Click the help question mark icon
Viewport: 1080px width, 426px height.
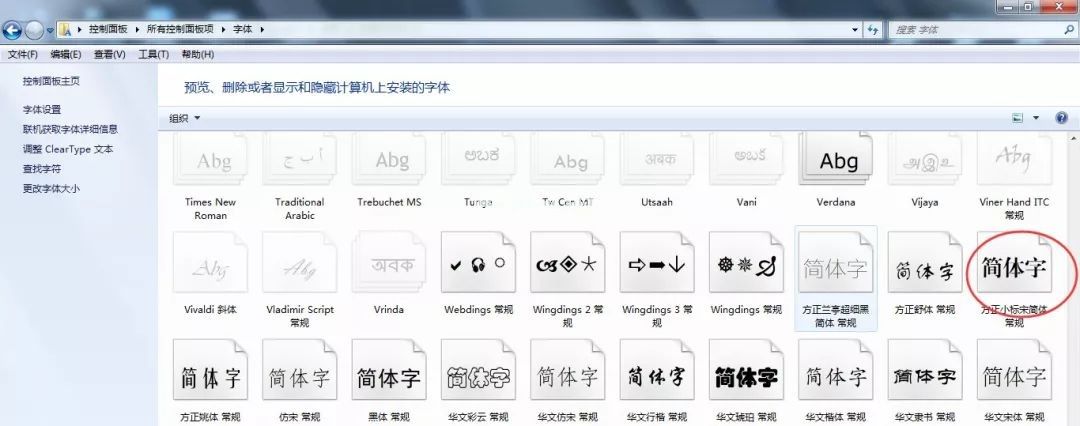(1062, 118)
